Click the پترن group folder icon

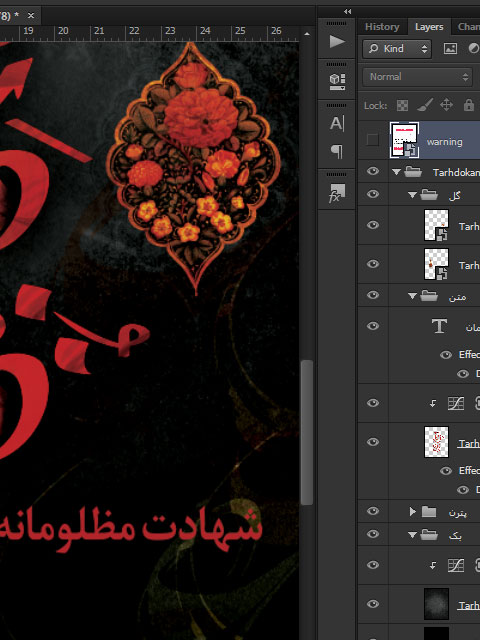pos(429,511)
